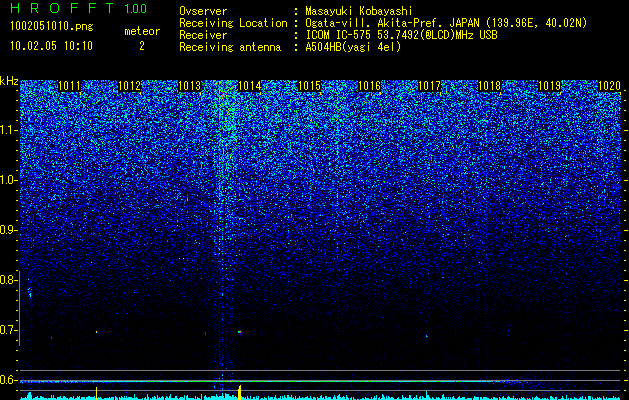Viewport: 629px width, 400px height.
Task: Click the 0.6 frequency axis label
Action: [8, 380]
